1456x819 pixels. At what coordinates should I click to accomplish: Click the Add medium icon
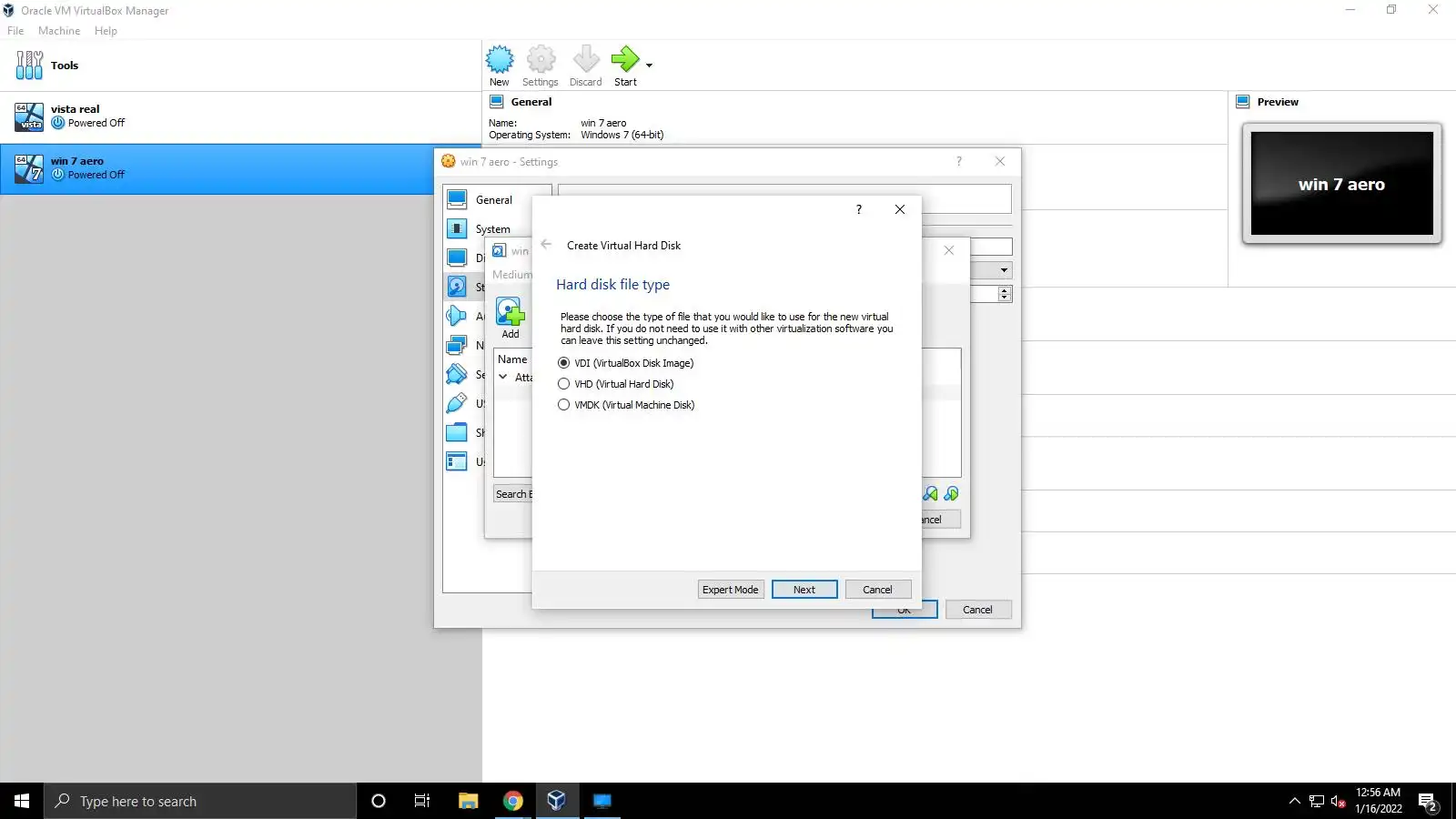(x=511, y=318)
